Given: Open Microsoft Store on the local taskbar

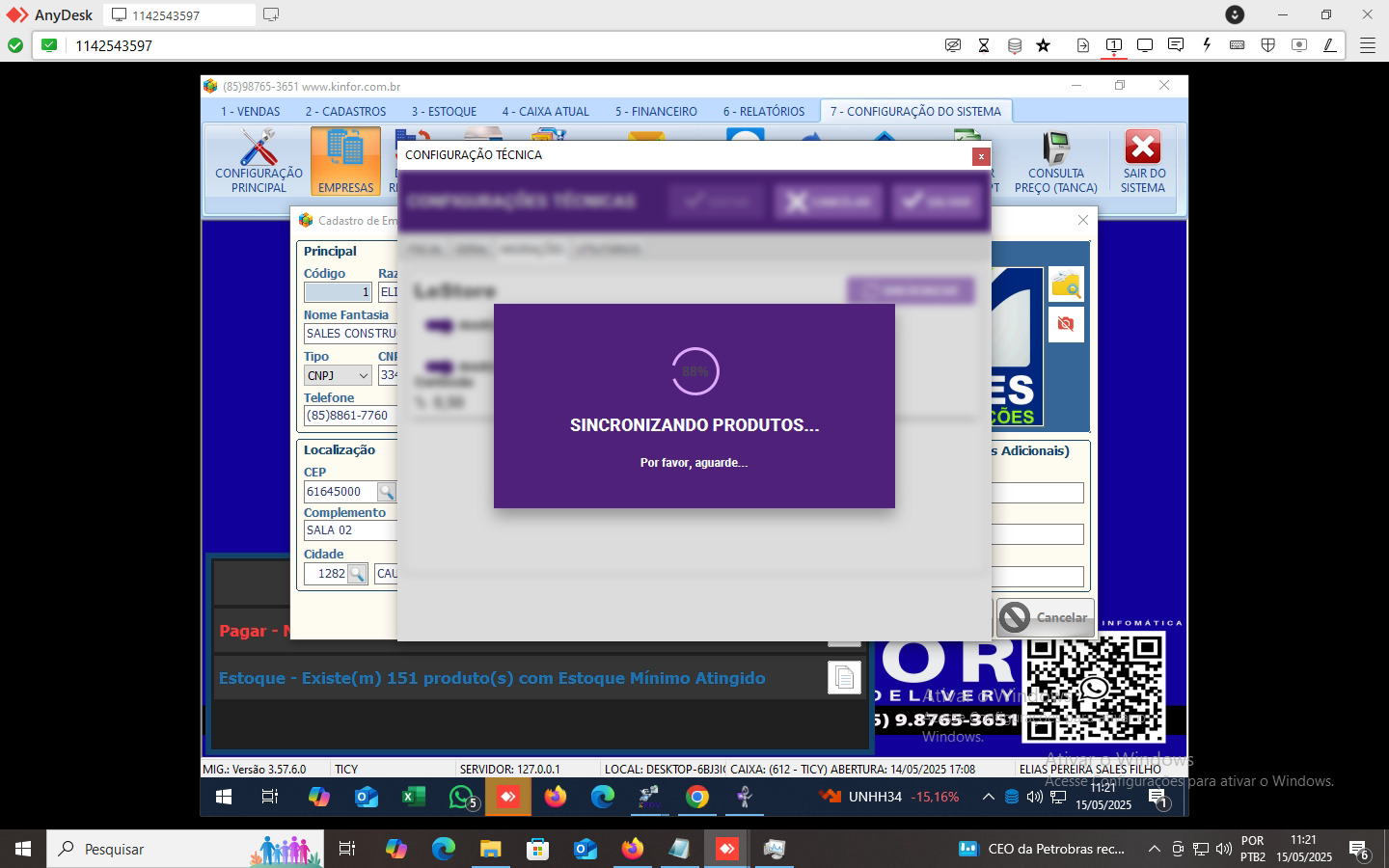Looking at the screenshot, I should point(538,849).
